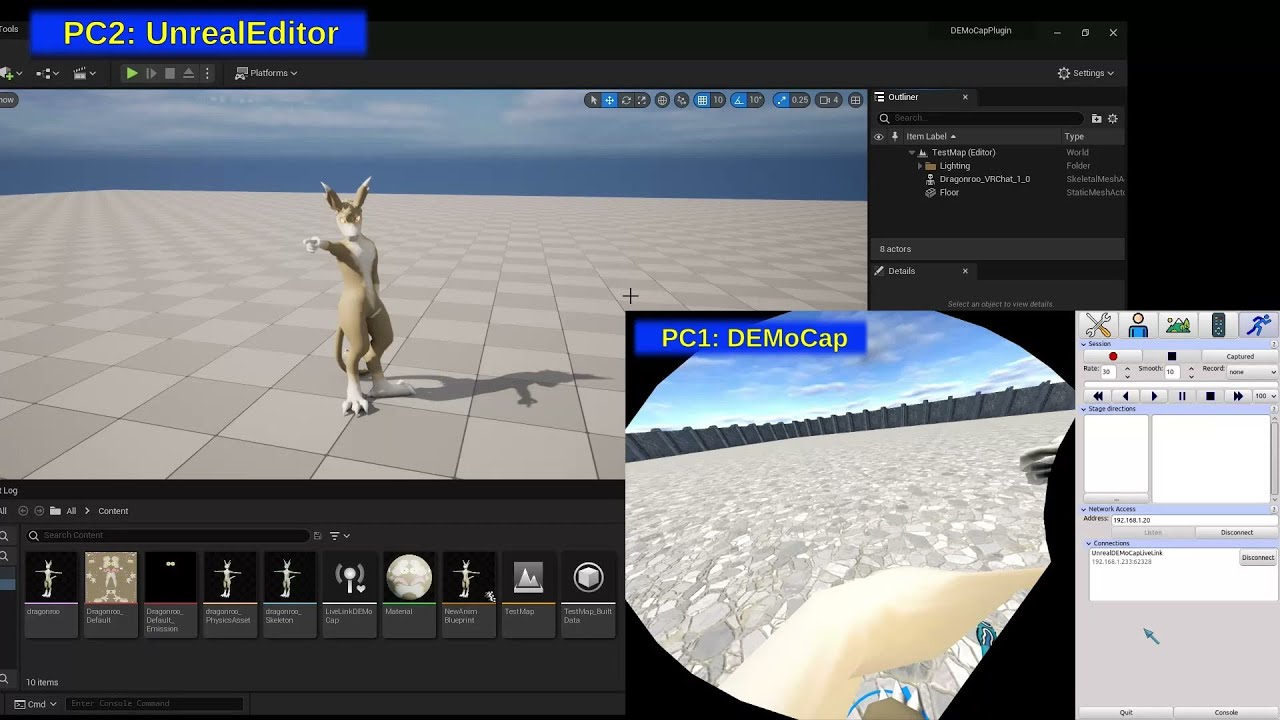Viewport: 1280px width, 720px height.
Task: Open the DEMoCap remote controller tab
Action: pyautogui.click(x=1218, y=325)
